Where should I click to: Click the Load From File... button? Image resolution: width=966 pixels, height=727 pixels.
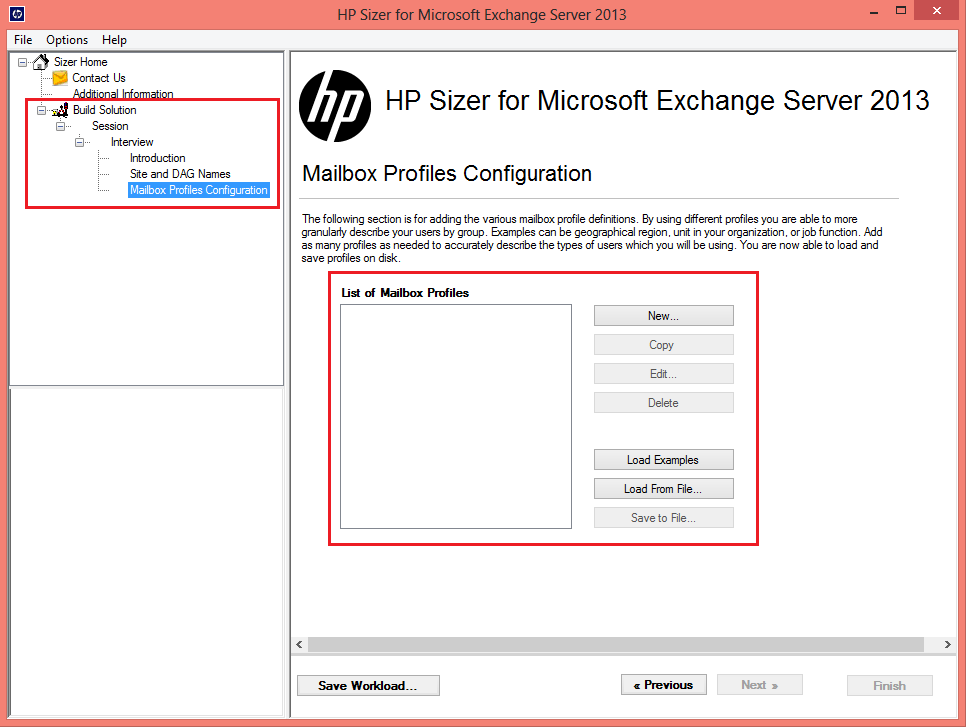(x=664, y=489)
